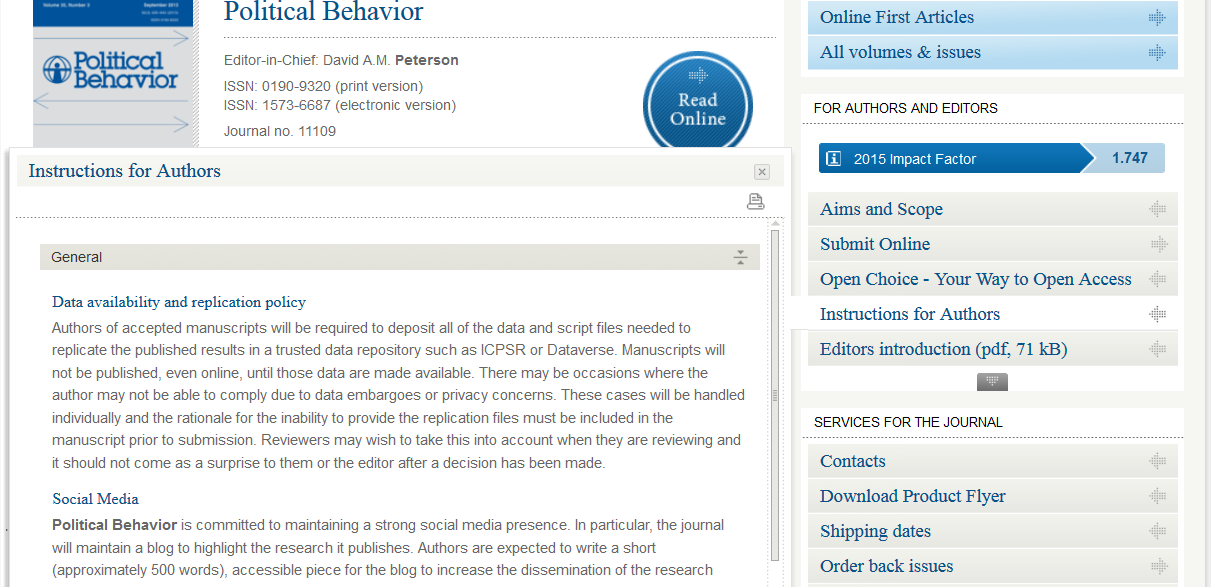Click the printer icon in Instructions panel
Viewport: 1211px width, 587px height.
[755, 202]
